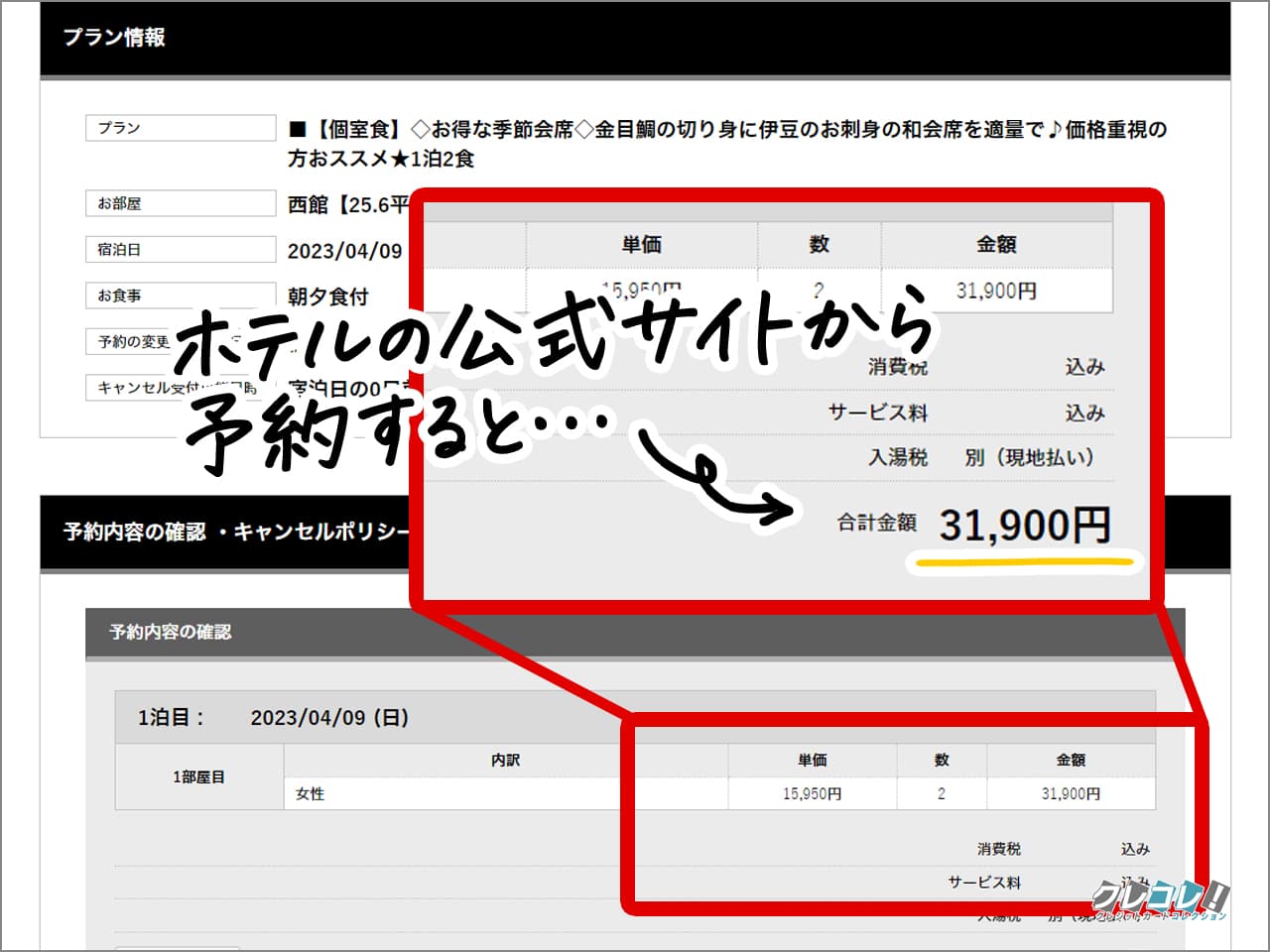Click the プラン label box
Viewport: 1270px width, 952px height.
pyautogui.click(x=179, y=127)
